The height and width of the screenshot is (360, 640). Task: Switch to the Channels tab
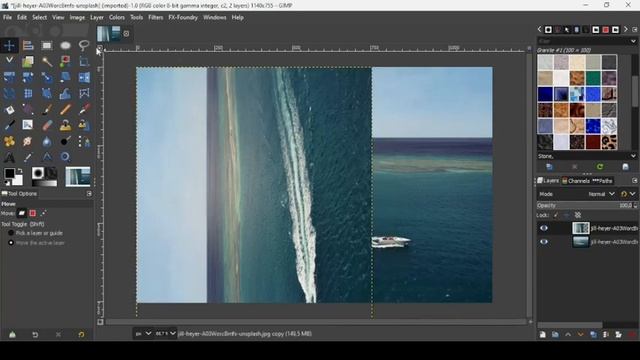tap(576, 181)
